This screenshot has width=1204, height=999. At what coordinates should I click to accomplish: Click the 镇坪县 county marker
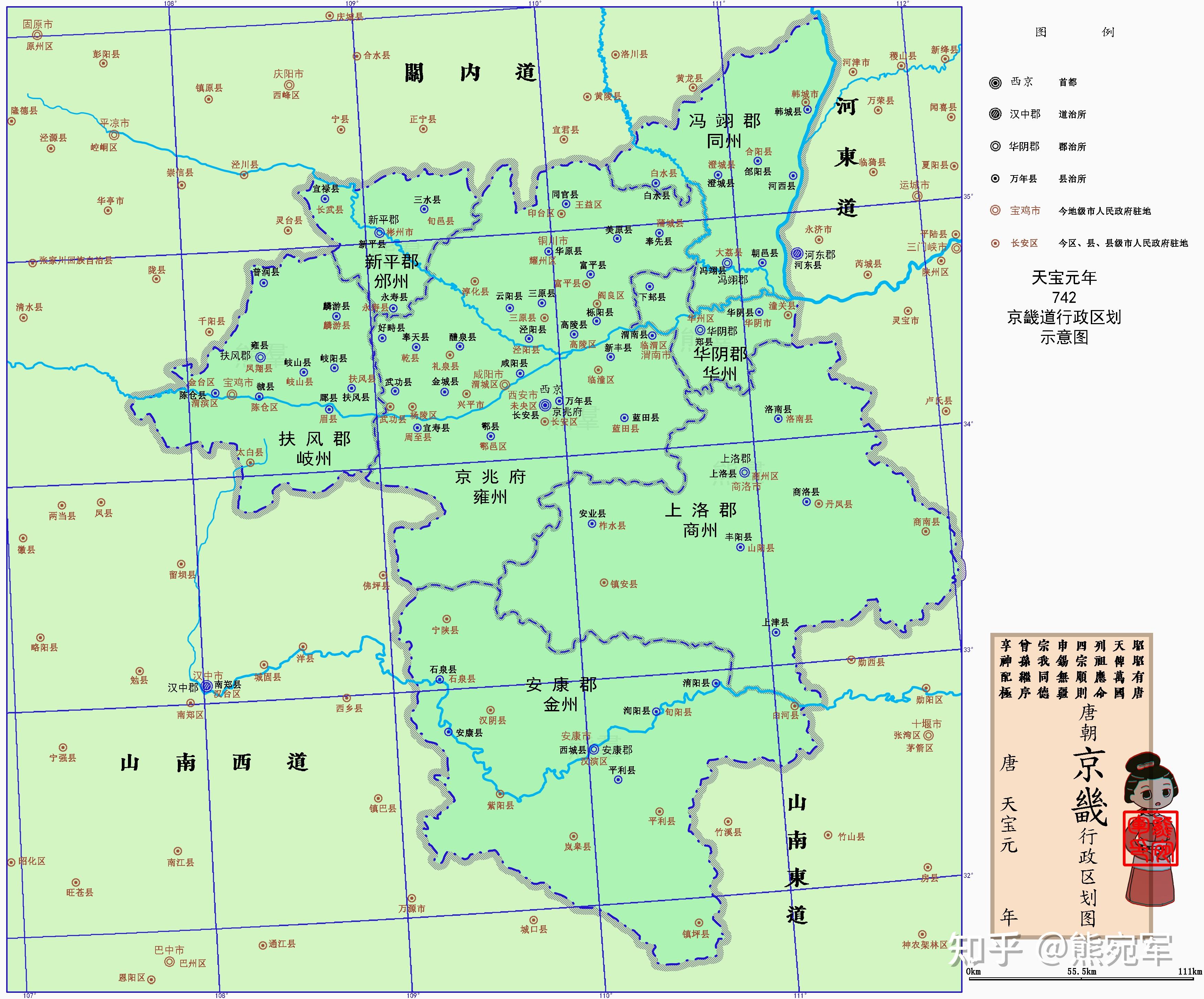[x=698, y=923]
